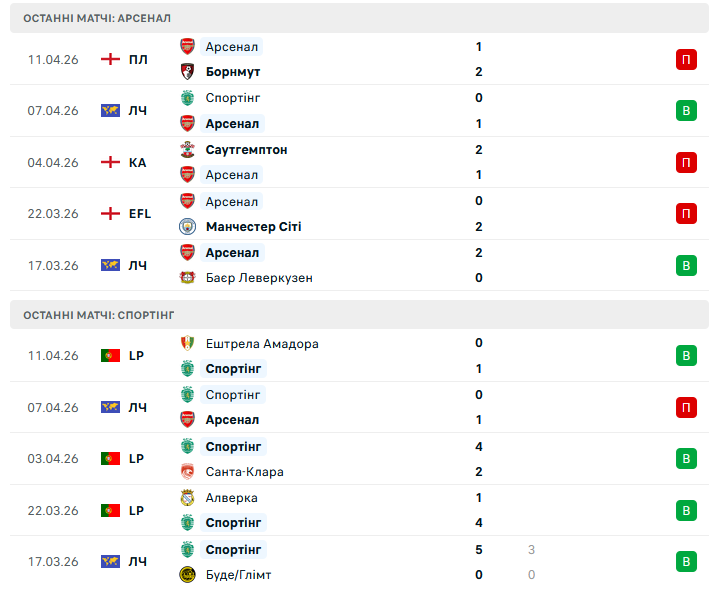Click the Bodø/Glimt crest icon
This screenshot has height=592, width=719.
click(187, 575)
